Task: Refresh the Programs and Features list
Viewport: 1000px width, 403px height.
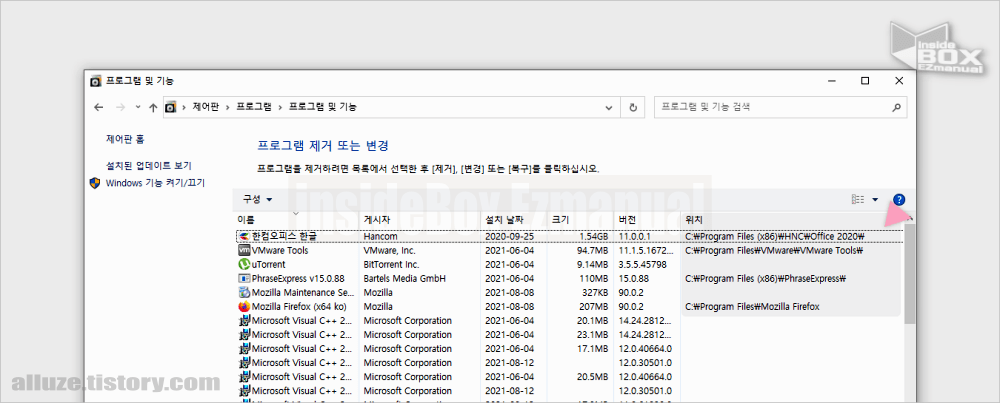Action: (x=633, y=107)
